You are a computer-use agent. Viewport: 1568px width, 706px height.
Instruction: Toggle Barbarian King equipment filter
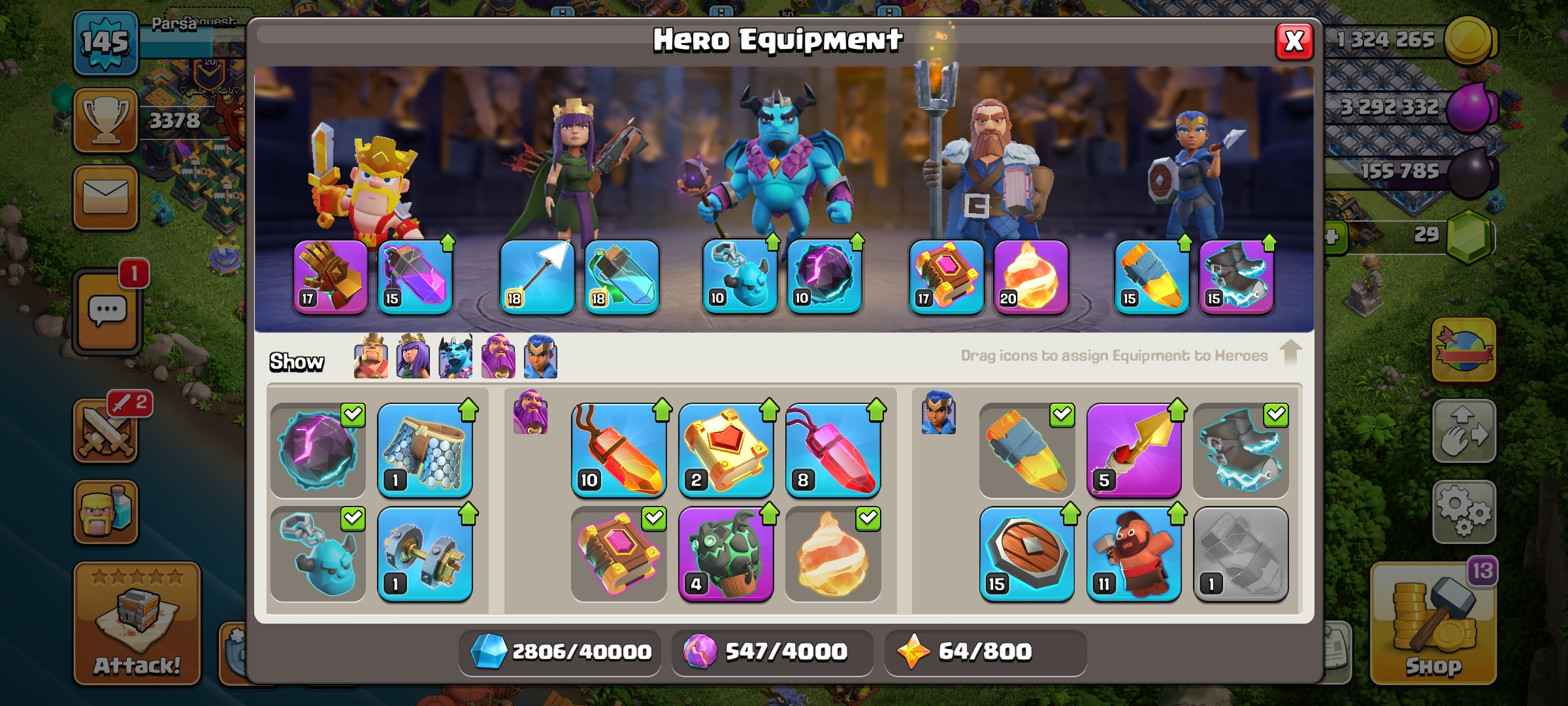371,357
